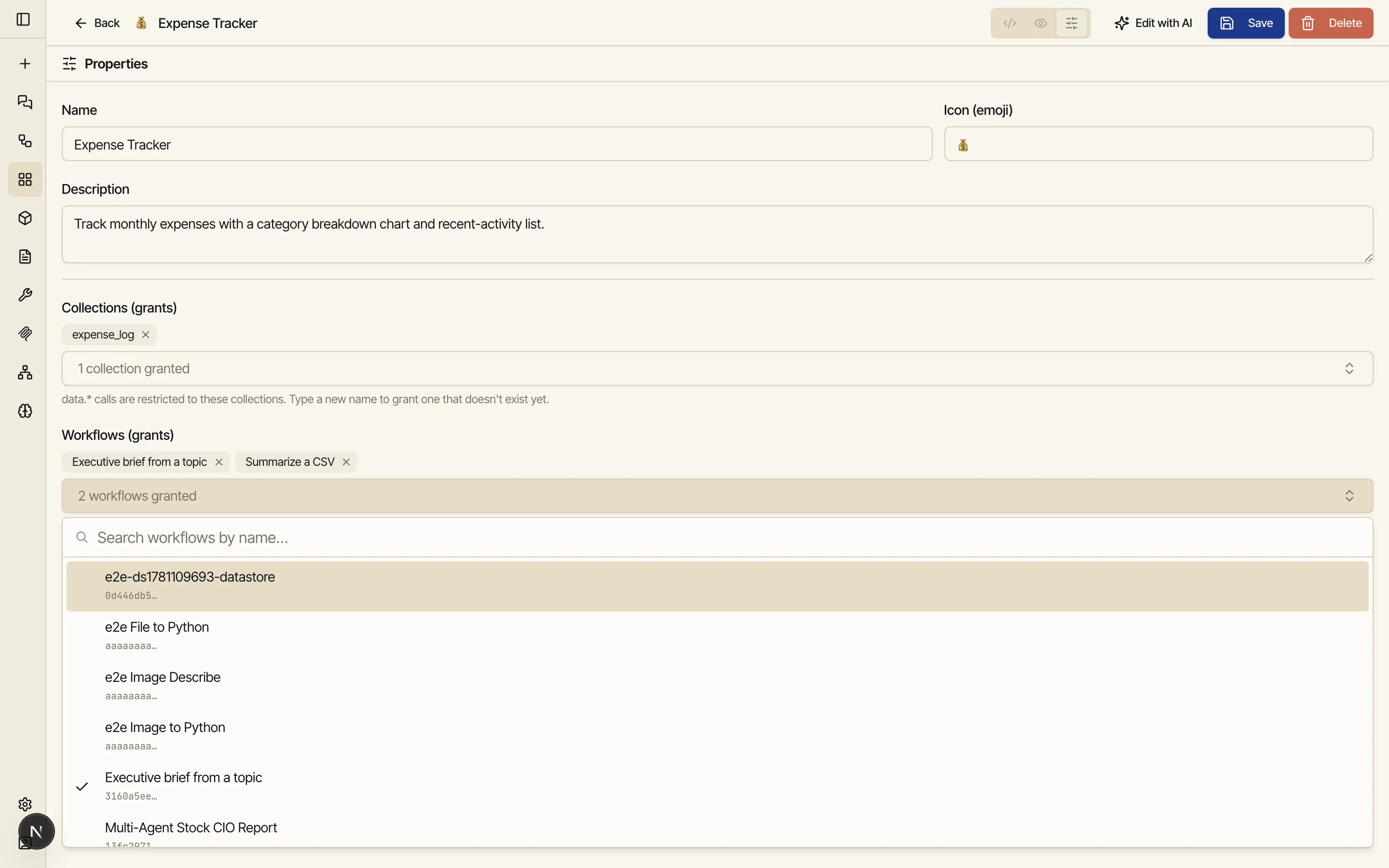Open the chat bubbles sidebar icon

point(25,102)
